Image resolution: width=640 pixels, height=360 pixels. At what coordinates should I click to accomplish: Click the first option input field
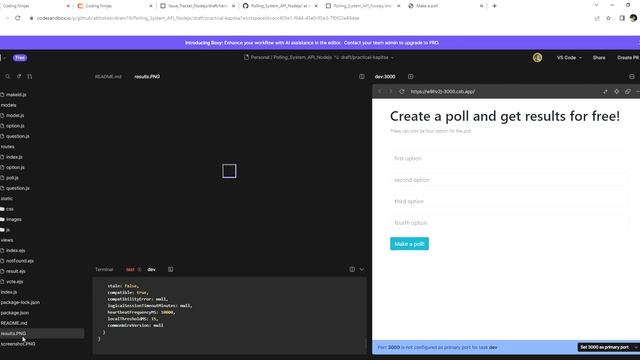(509, 158)
